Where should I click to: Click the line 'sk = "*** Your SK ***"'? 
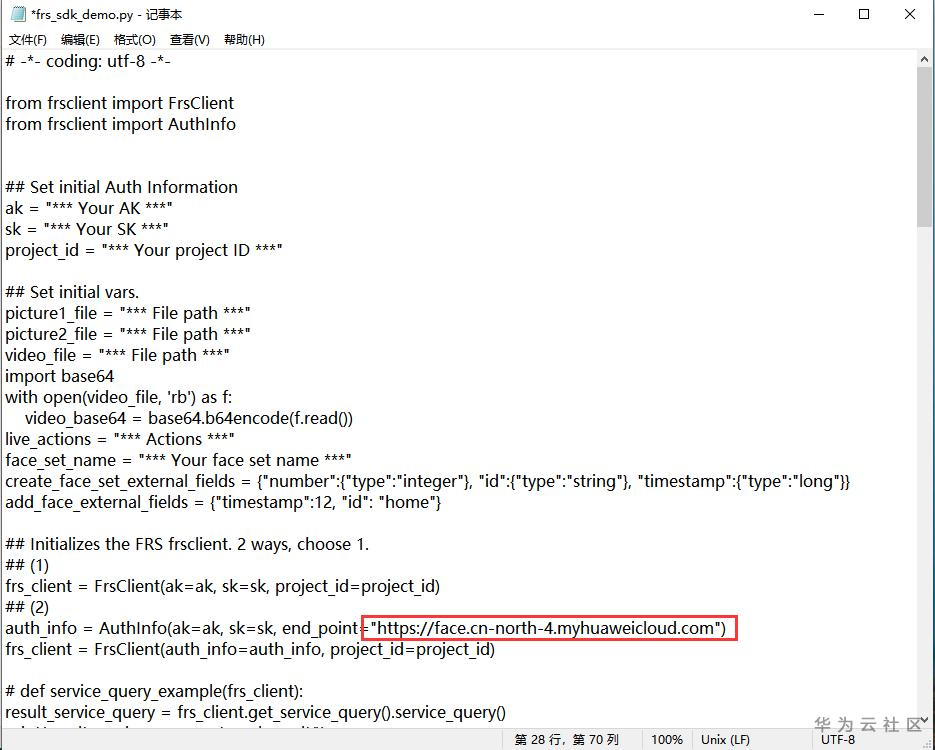pyautogui.click(x=87, y=229)
